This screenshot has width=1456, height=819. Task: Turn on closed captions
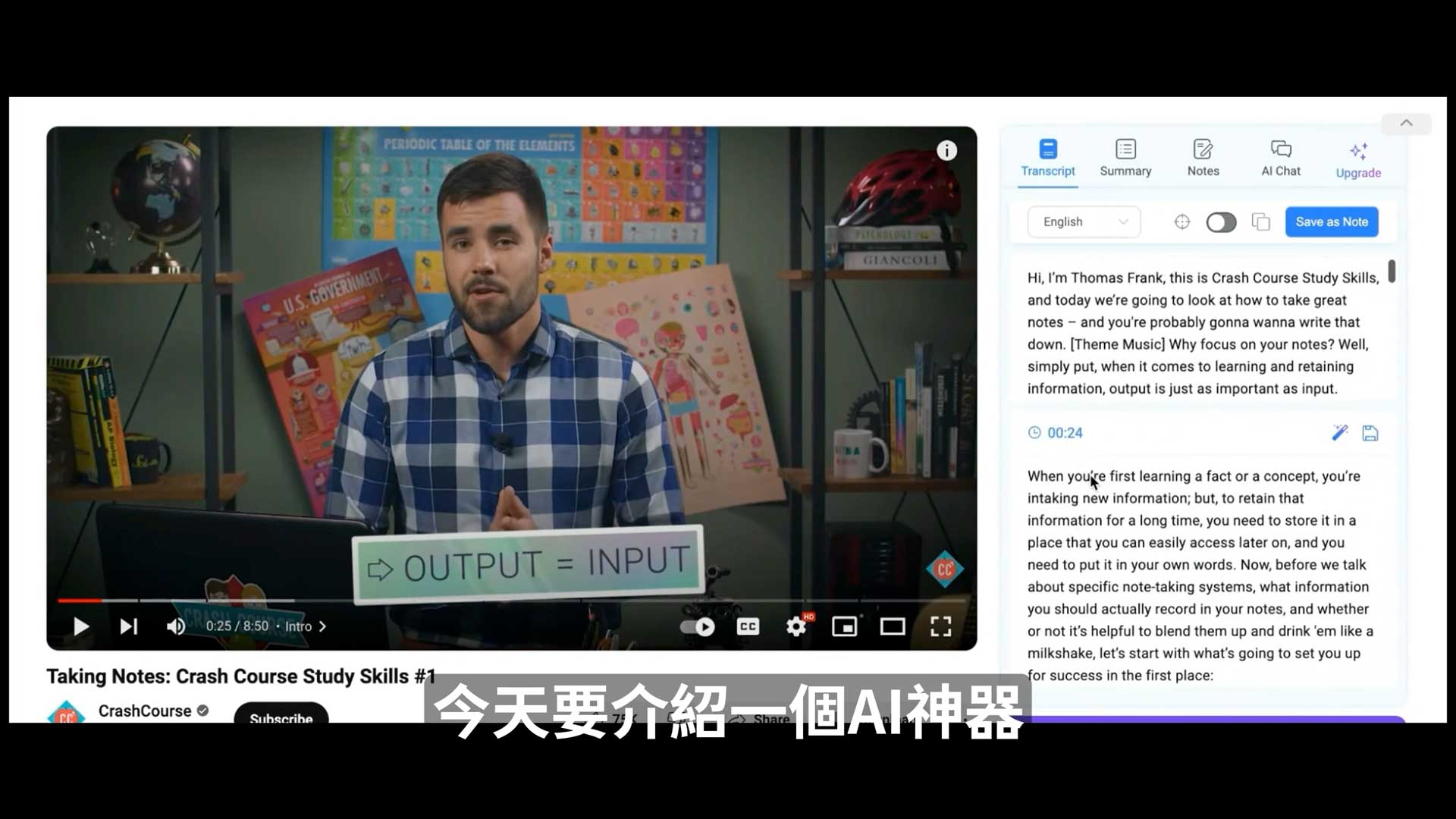[748, 626]
